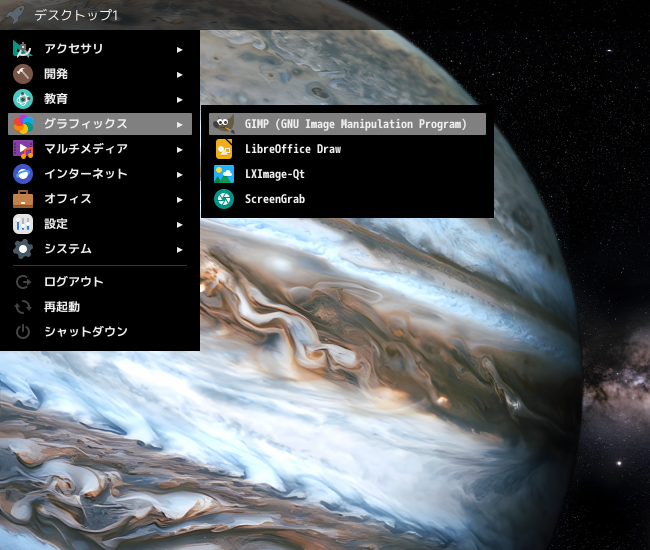Select the 教育 label
The width and height of the screenshot is (650, 550).
tap(56, 99)
